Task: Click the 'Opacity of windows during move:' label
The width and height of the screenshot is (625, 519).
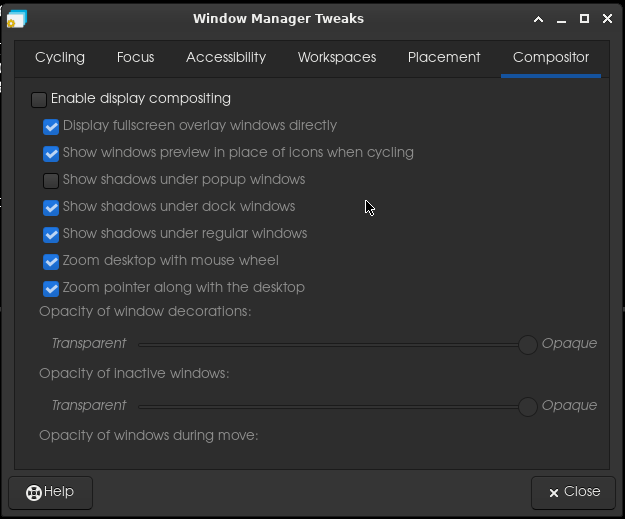Action: [x=149, y=435]
